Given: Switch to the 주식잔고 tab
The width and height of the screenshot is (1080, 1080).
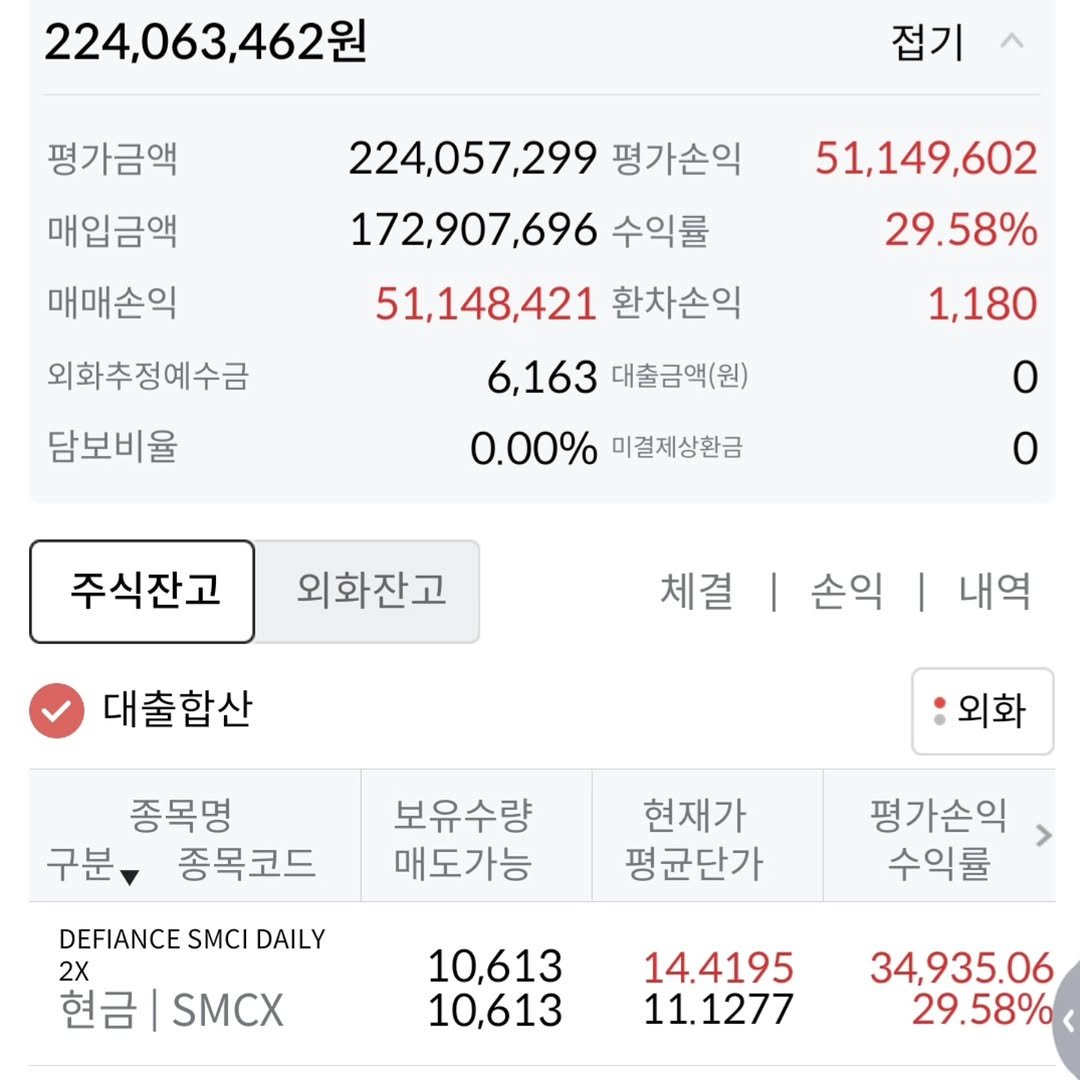Looking at the screenshot, I should (x=143, y=591).
